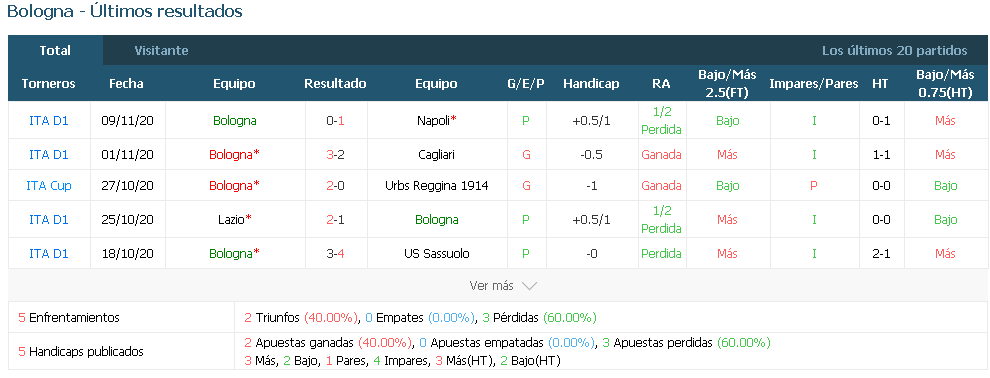Open US Sassuolo team page

pos(436,254)
